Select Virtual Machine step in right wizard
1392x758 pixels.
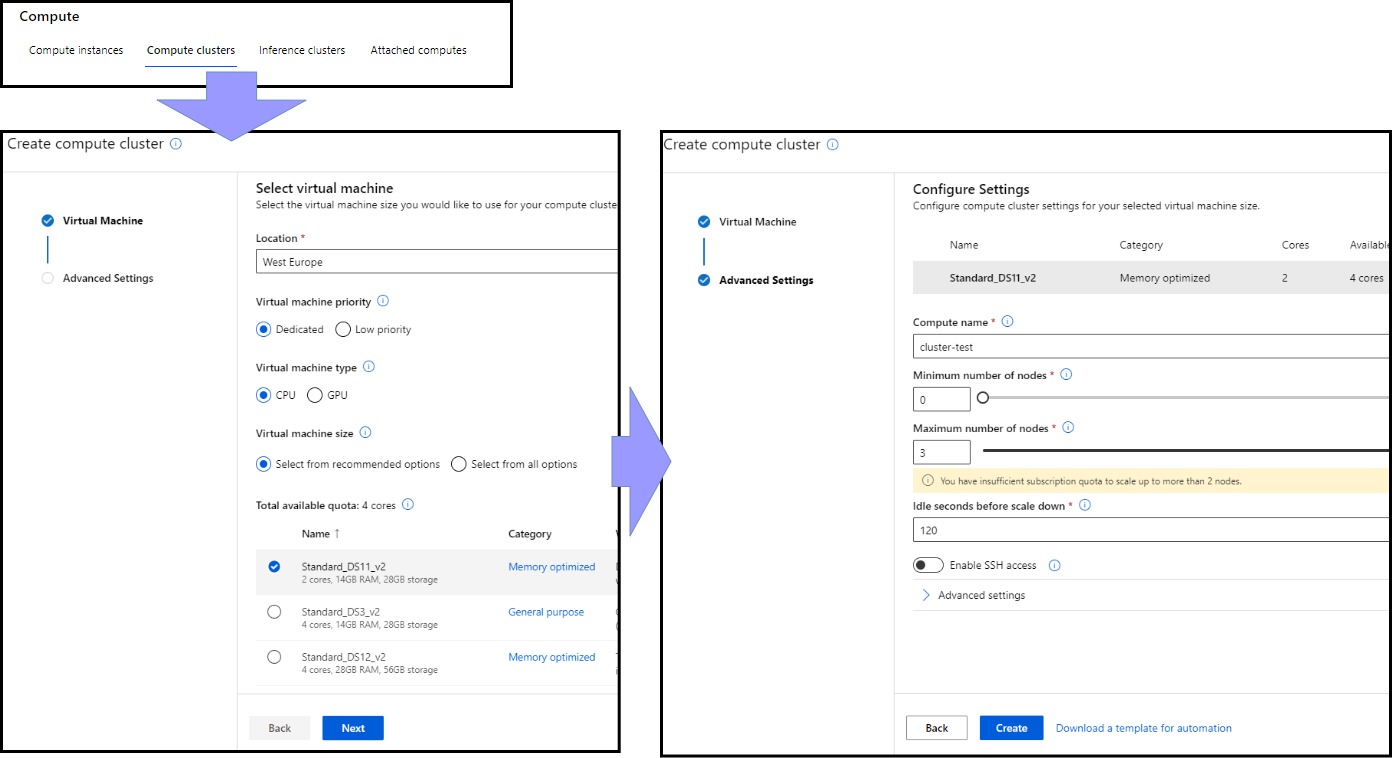click(x=747, y=222)
